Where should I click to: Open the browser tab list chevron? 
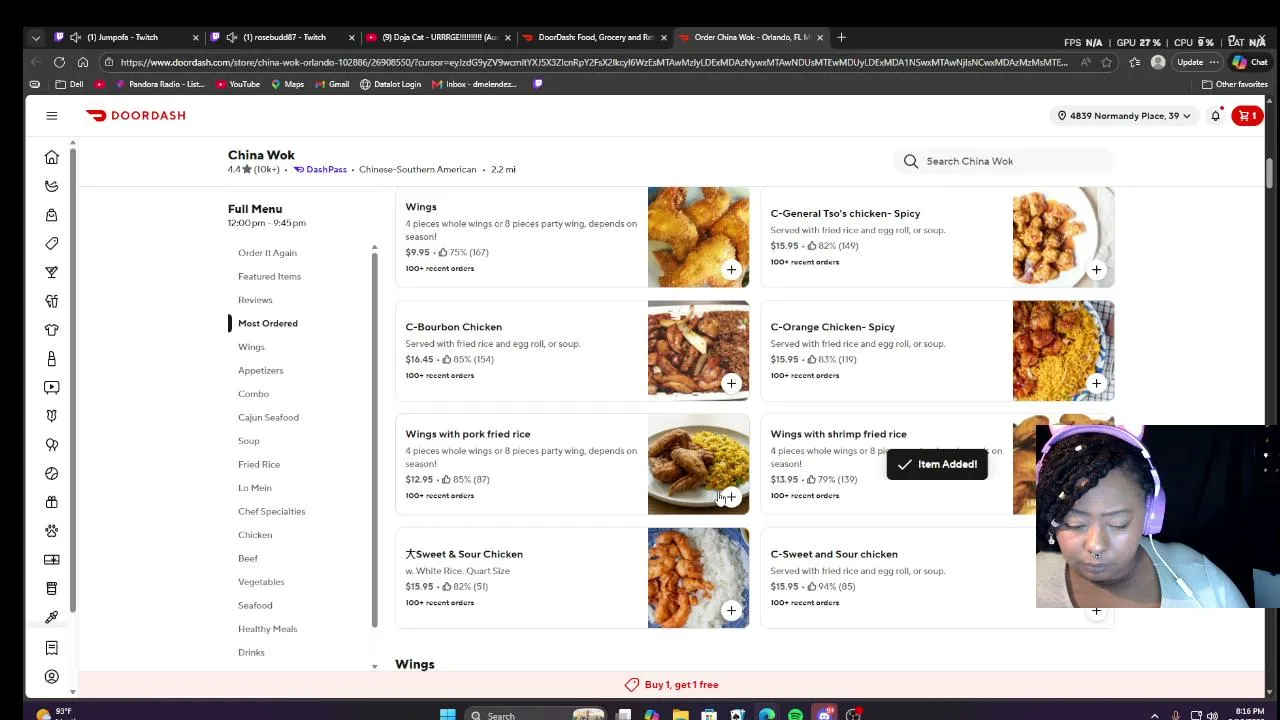pos(36,38)
